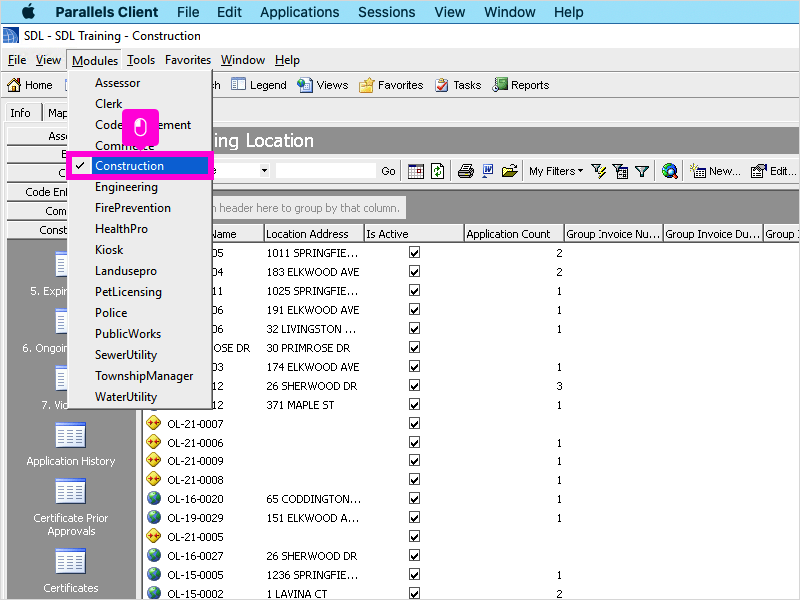Click globe icon beside OL-19-0029
The image size is (800, 600).
pyautogui.click(x=154, y=517)
